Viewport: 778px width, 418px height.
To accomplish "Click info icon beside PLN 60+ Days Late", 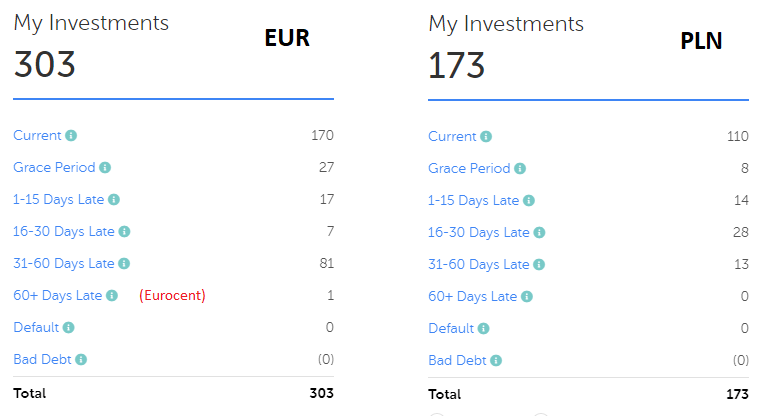I will pyautogui.click(x=527, y=297).
